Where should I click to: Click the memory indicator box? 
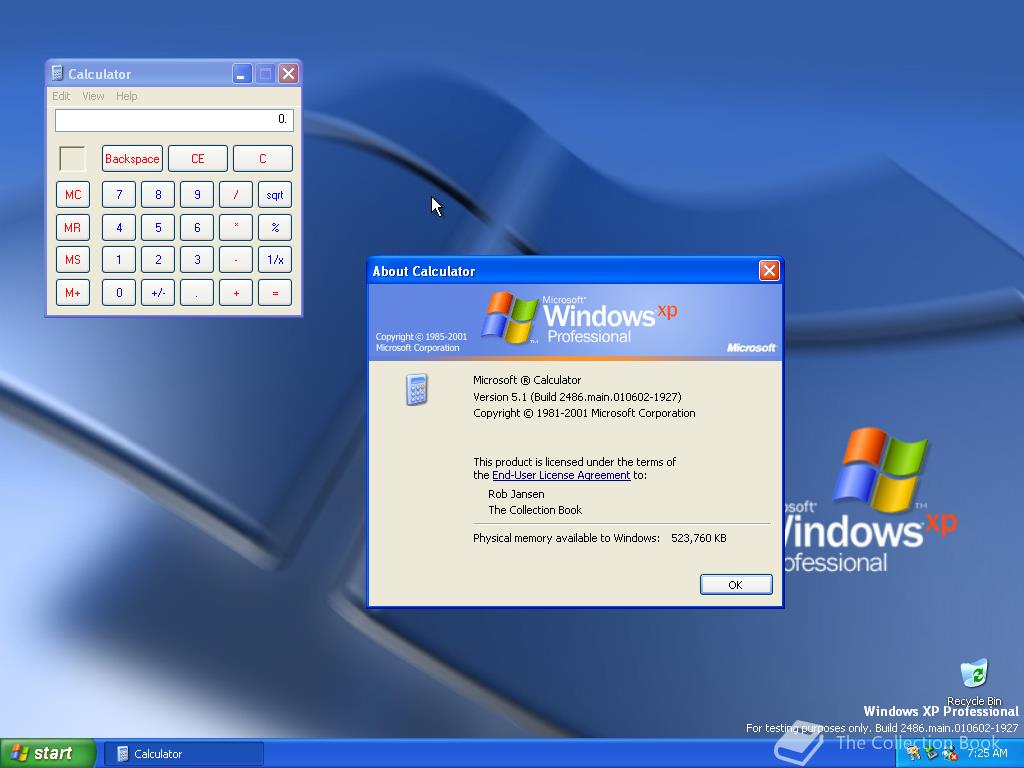72,159
